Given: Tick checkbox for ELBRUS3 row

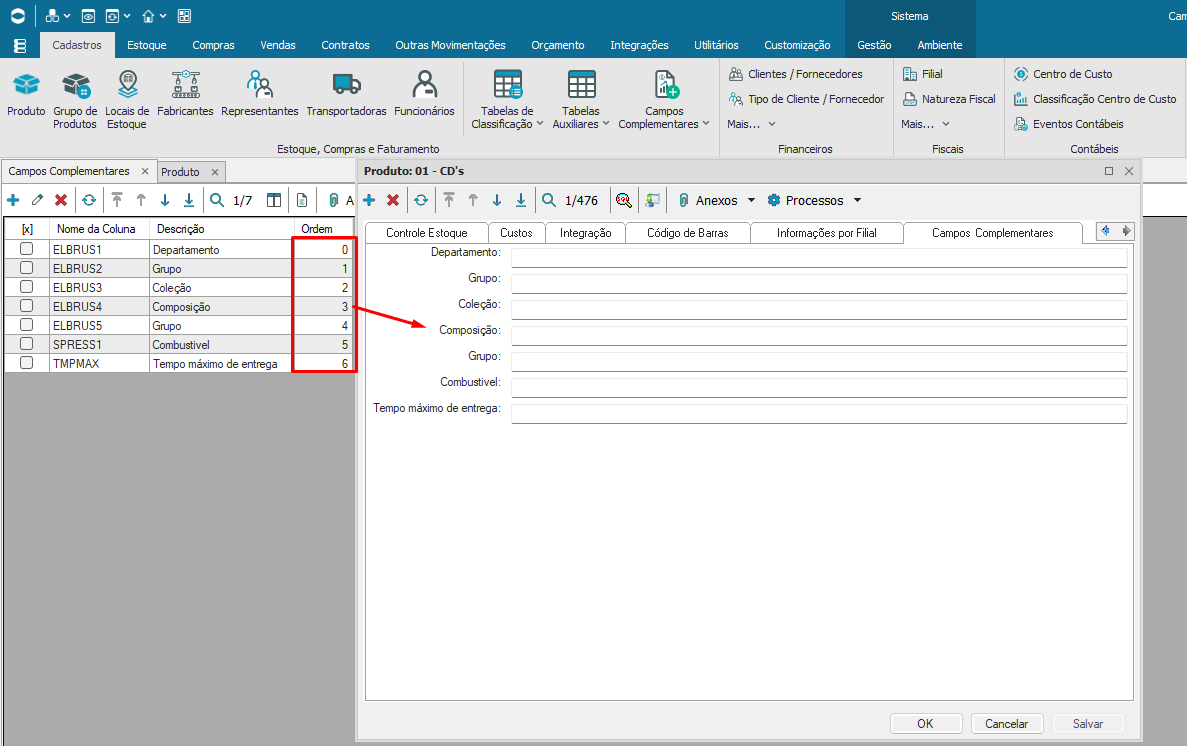Looking at the screenshot, I should 26,287.
